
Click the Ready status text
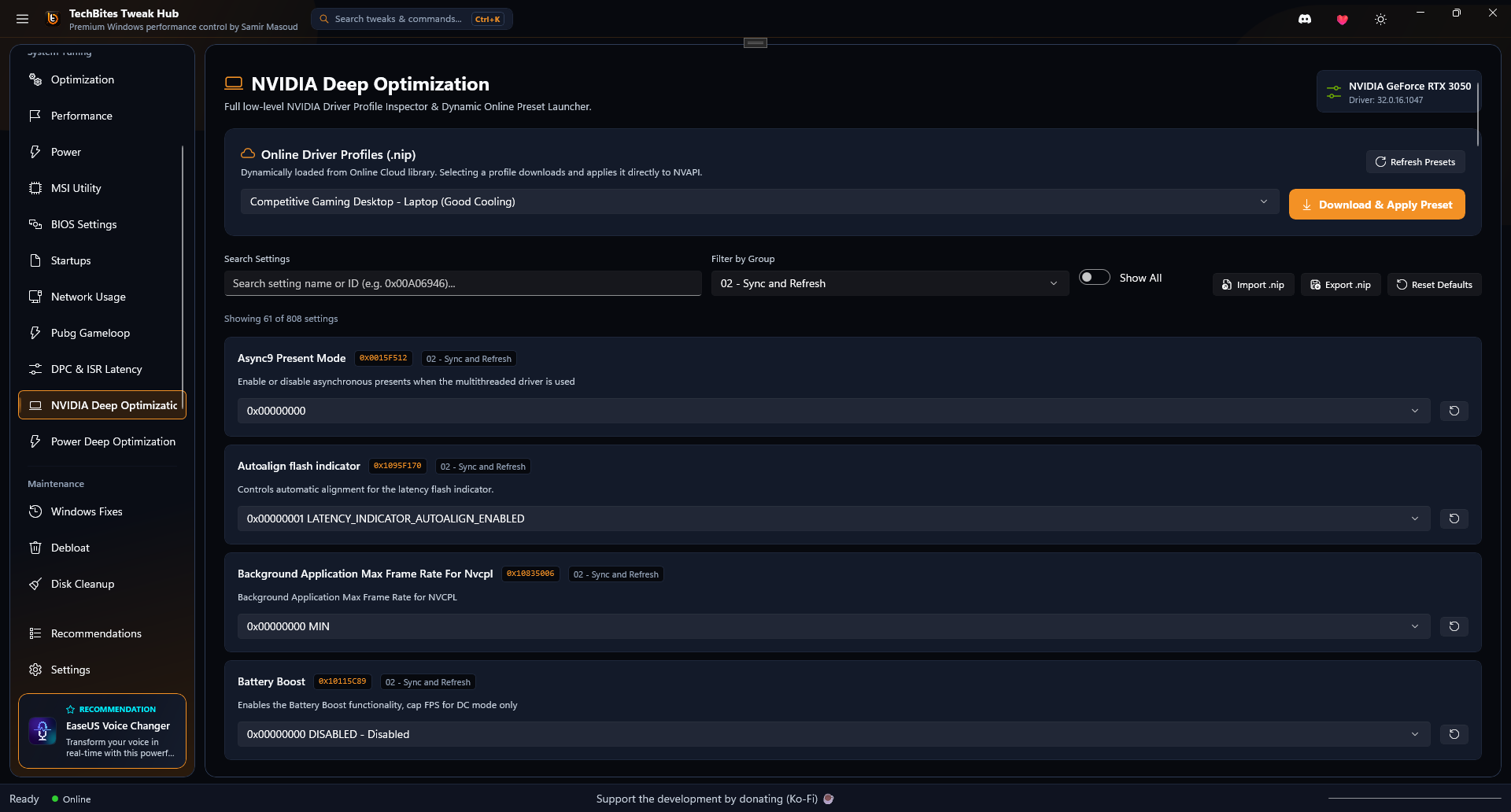(24, 799)
